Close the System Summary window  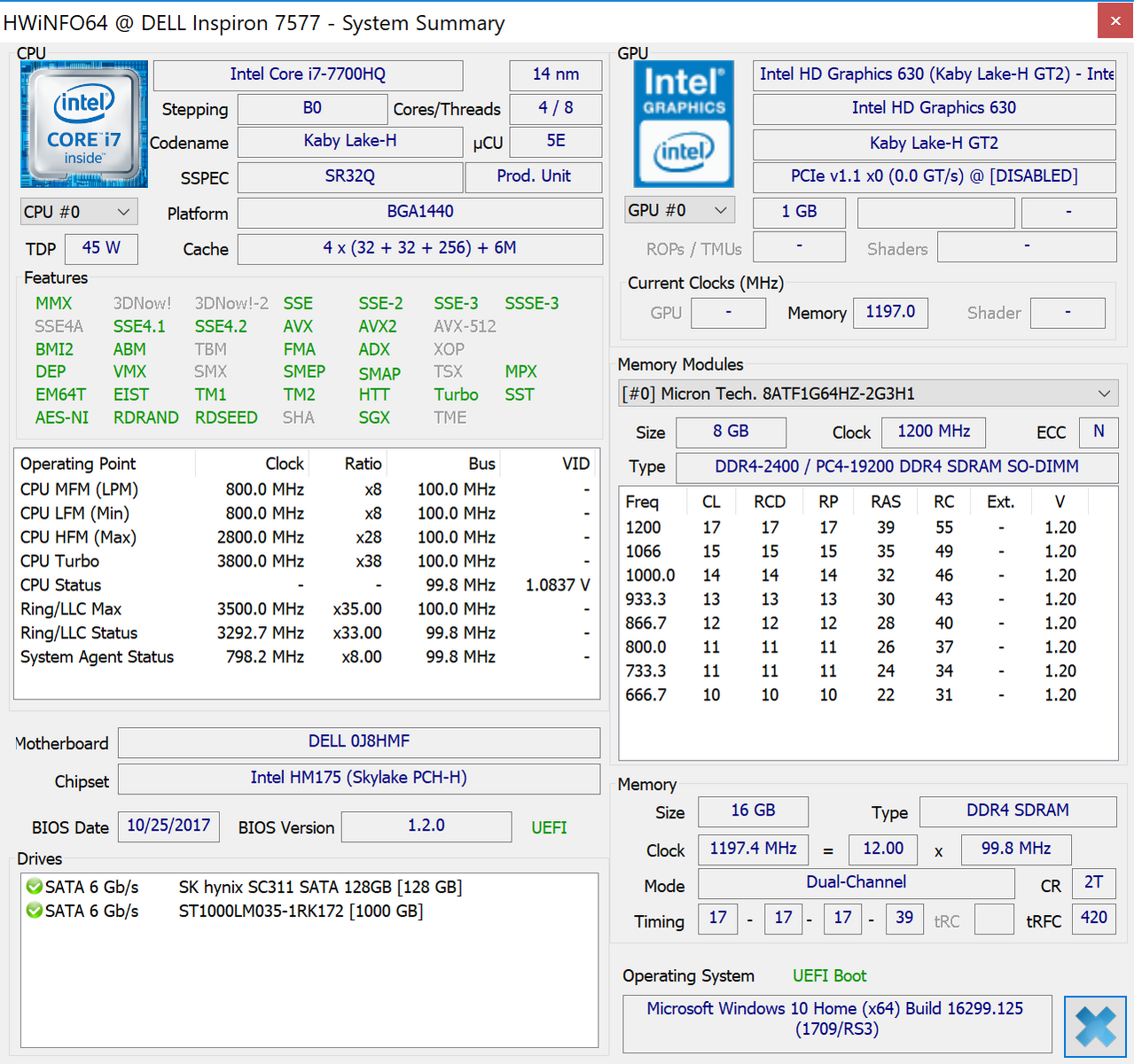pyautogui.click(x=1115, y=21)
